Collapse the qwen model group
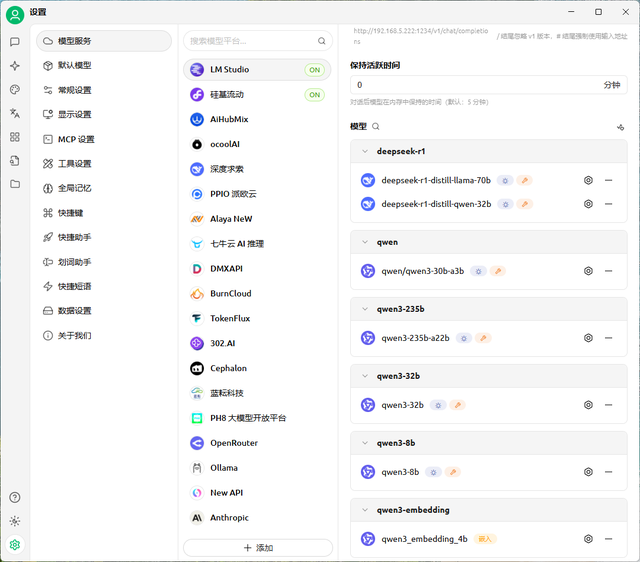Viewport: 640px width, 562px height. [x=365, y=242]
